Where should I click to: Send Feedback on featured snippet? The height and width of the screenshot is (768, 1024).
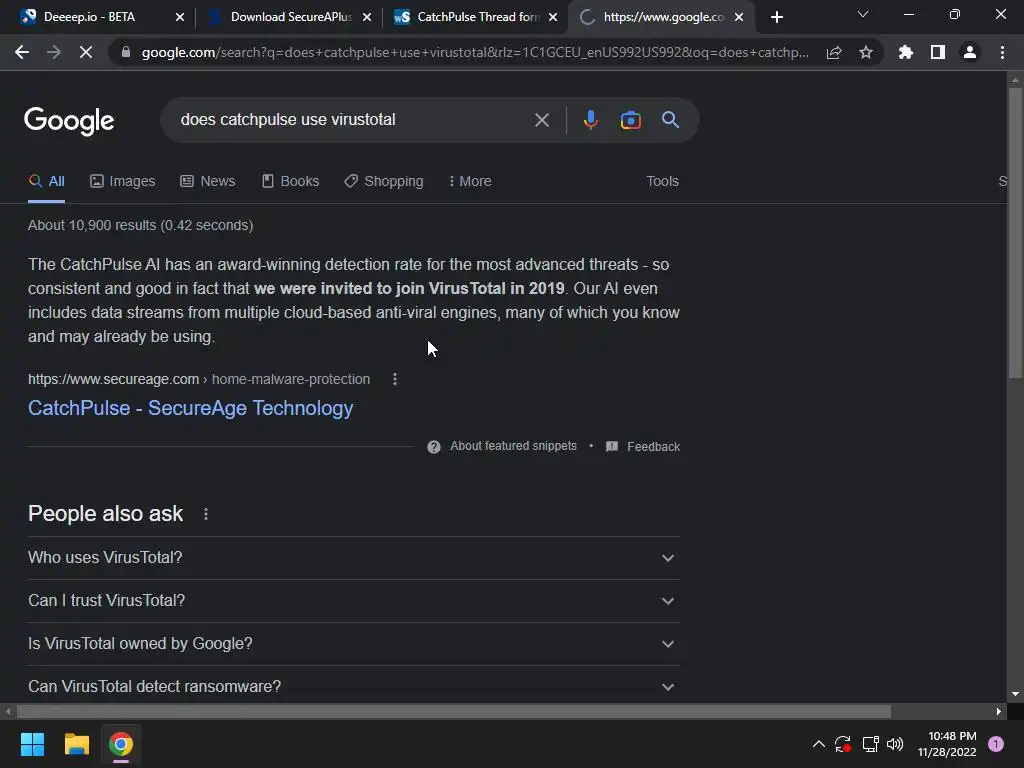pos(643,447)
